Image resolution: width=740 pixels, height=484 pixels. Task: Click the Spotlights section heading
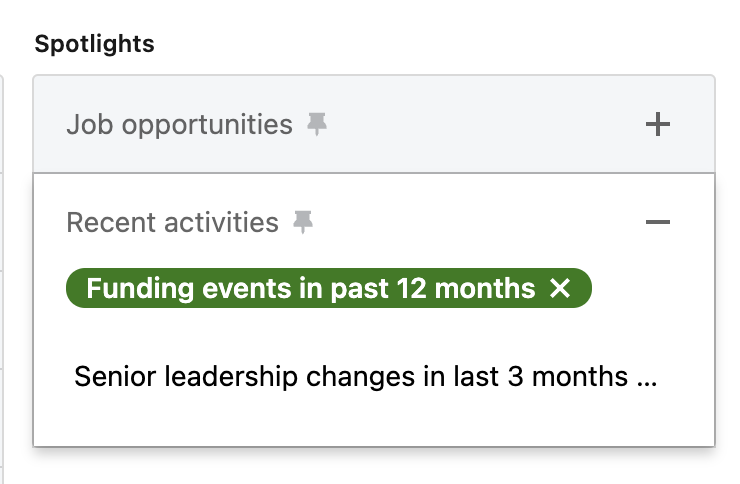(x=95, y=44)
